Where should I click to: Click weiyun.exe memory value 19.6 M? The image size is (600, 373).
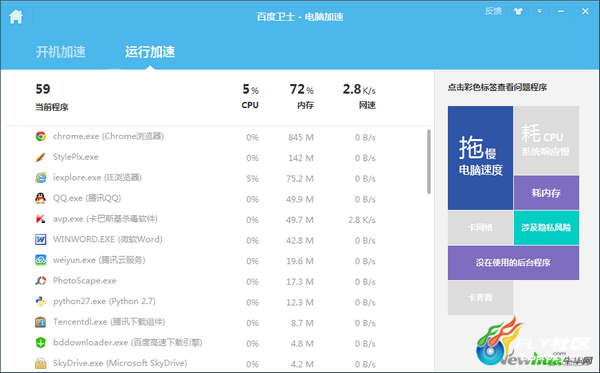pyautogui.click(x=300, y=261)
